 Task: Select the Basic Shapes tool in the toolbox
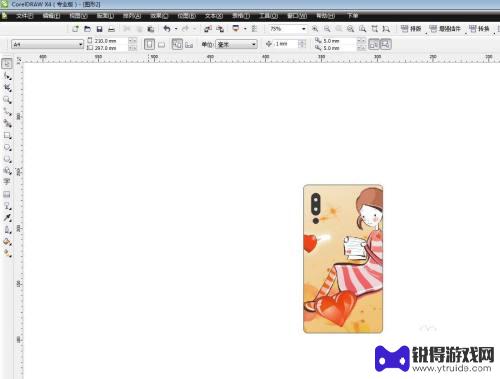pos(7,171)
